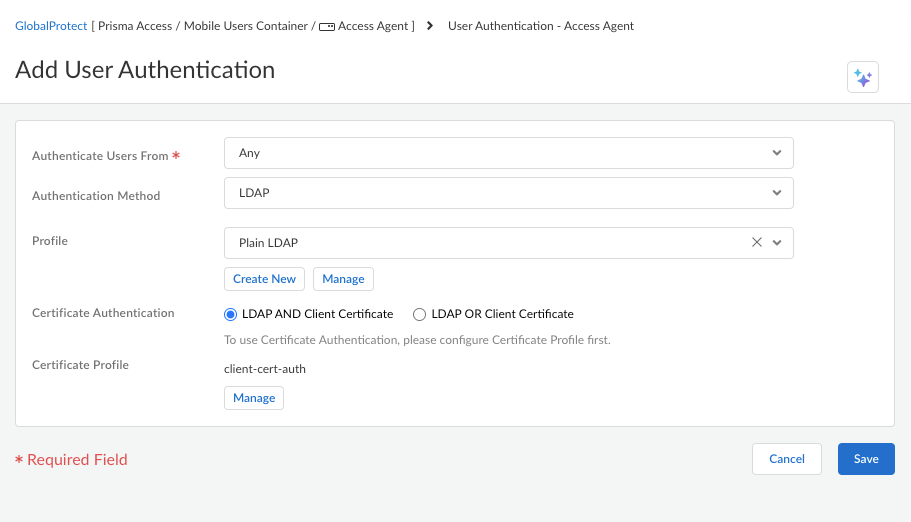Click the Access Agent breadcrumb icon
The height and width of the screenshot is (522, 911).
tap(326, 26)
